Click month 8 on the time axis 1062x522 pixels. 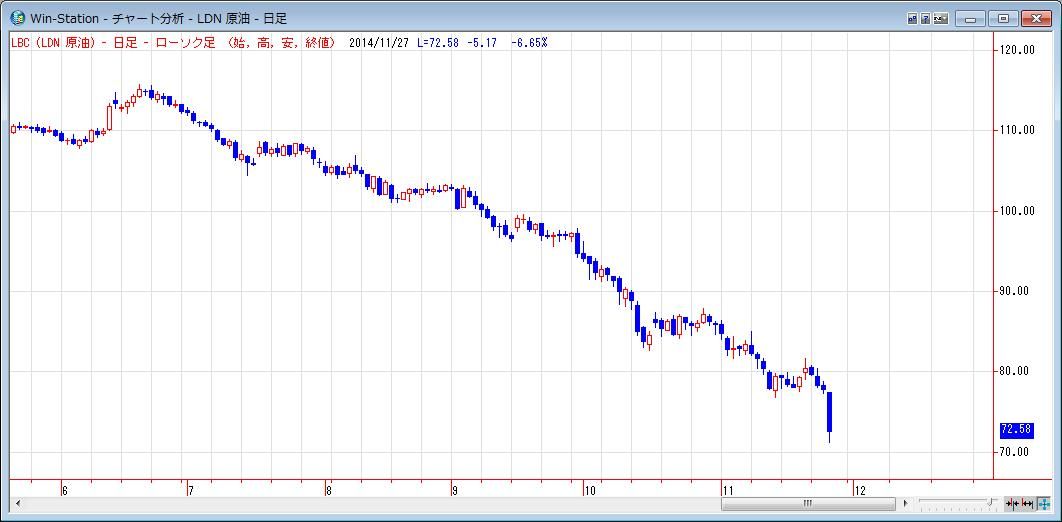(328, 490)
